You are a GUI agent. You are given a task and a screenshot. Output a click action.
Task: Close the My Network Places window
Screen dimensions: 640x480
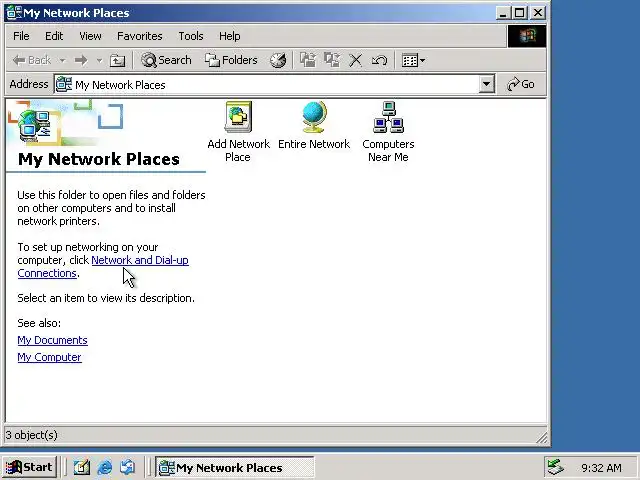538,13
